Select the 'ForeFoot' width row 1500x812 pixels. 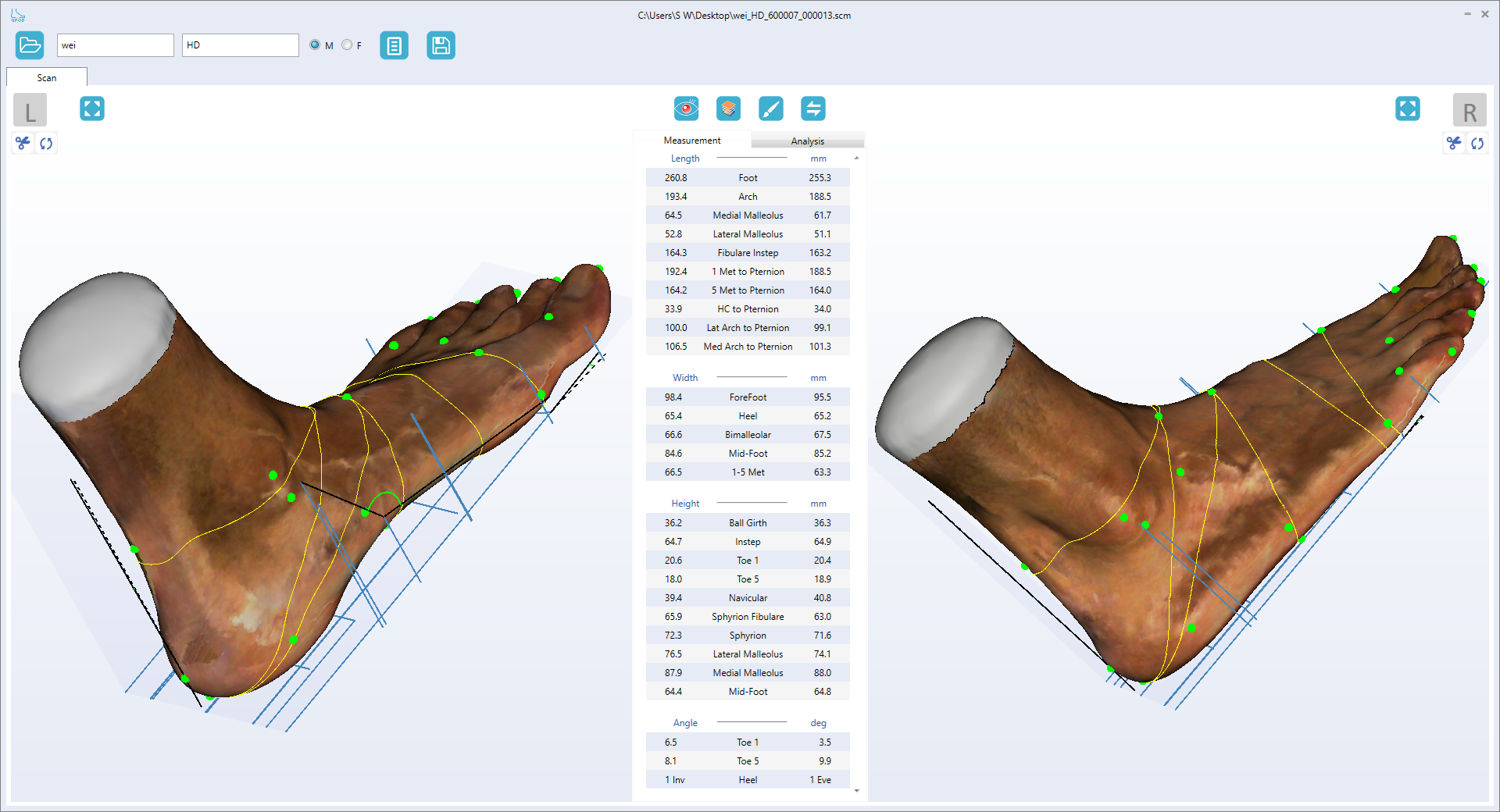(748, 397)
